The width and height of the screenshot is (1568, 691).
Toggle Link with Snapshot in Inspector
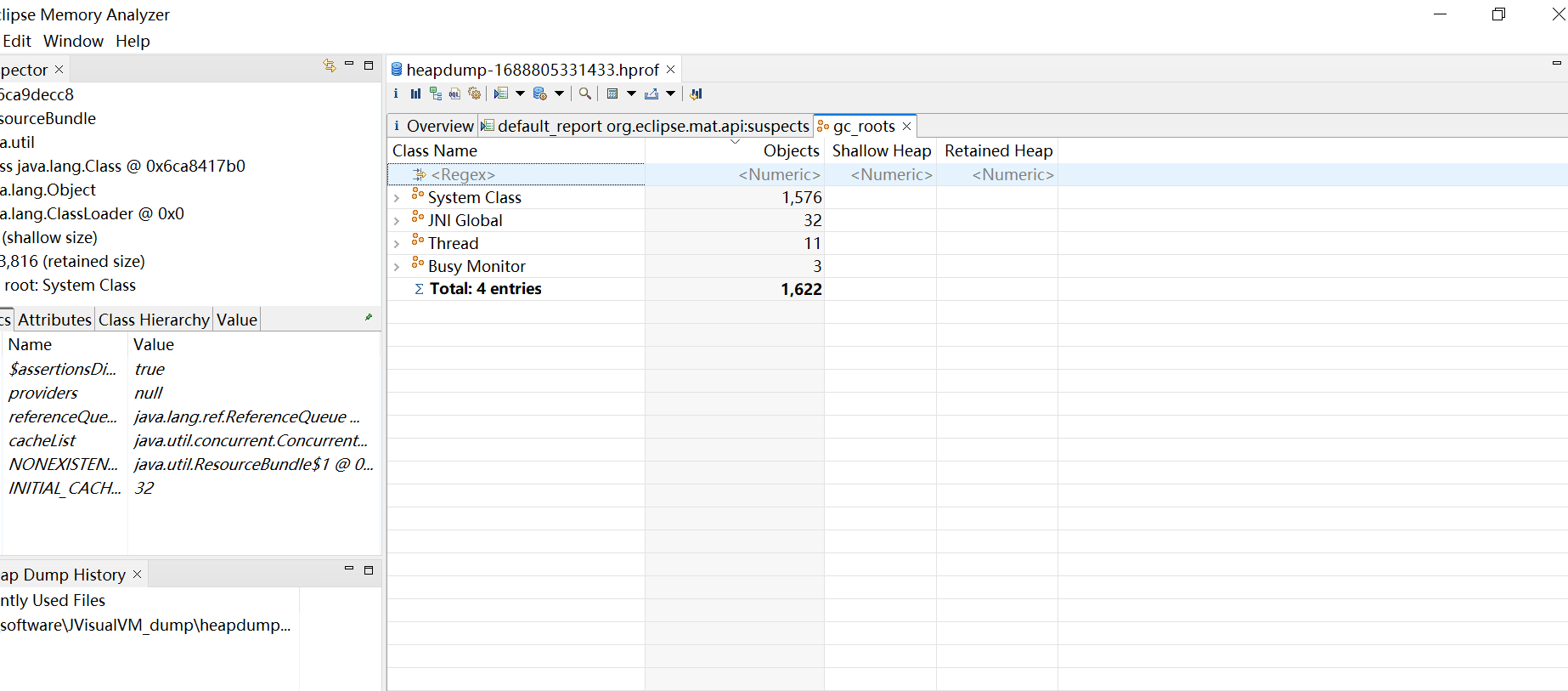point(330,65)
